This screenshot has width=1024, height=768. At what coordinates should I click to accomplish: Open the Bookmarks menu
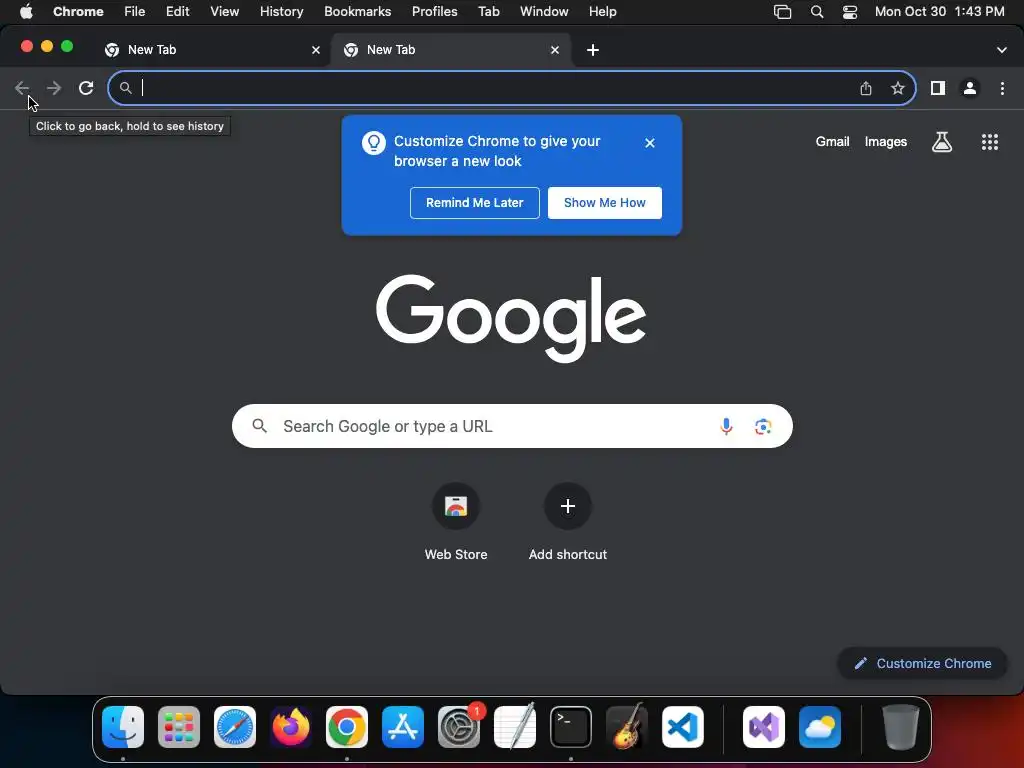pyautogui.click(x=357, y=12)
